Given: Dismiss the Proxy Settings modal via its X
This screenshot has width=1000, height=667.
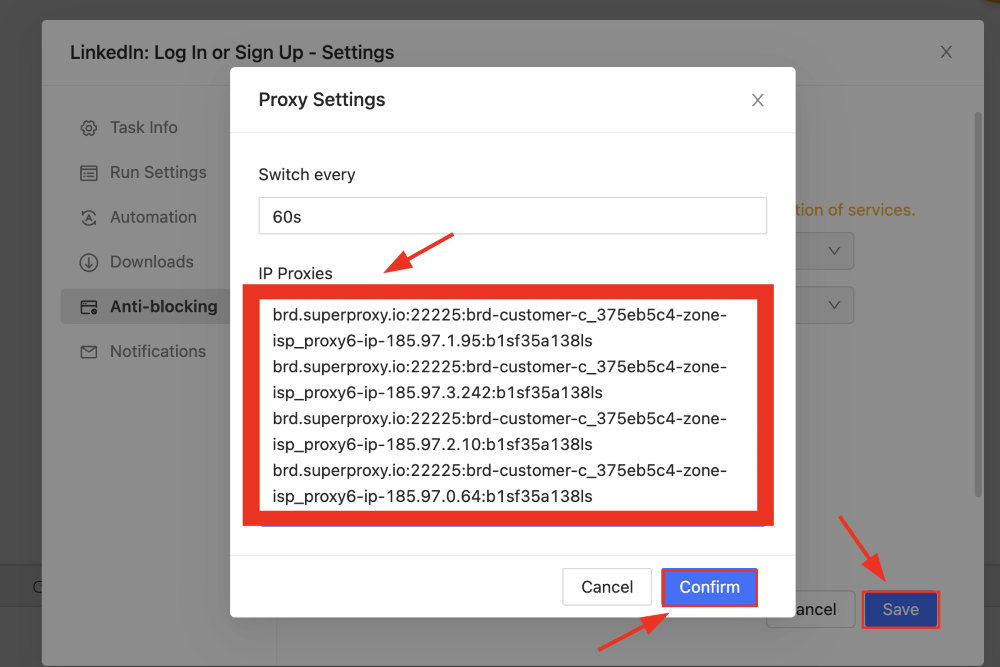Looking at the screenshot, I should coord(757,100).
